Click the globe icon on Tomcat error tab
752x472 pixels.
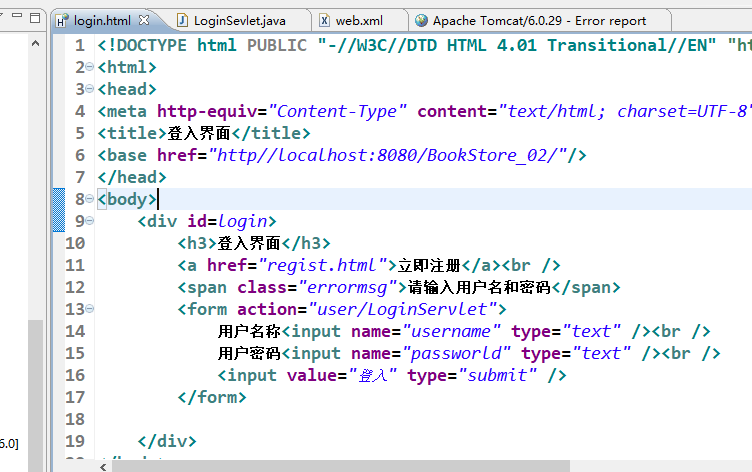pos(421,20)
